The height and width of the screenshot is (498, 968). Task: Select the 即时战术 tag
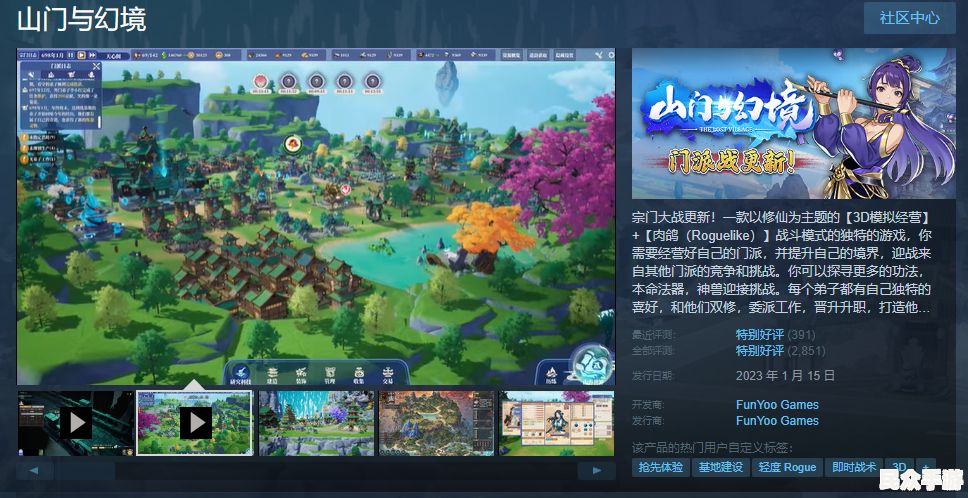(x=854, y=467)
